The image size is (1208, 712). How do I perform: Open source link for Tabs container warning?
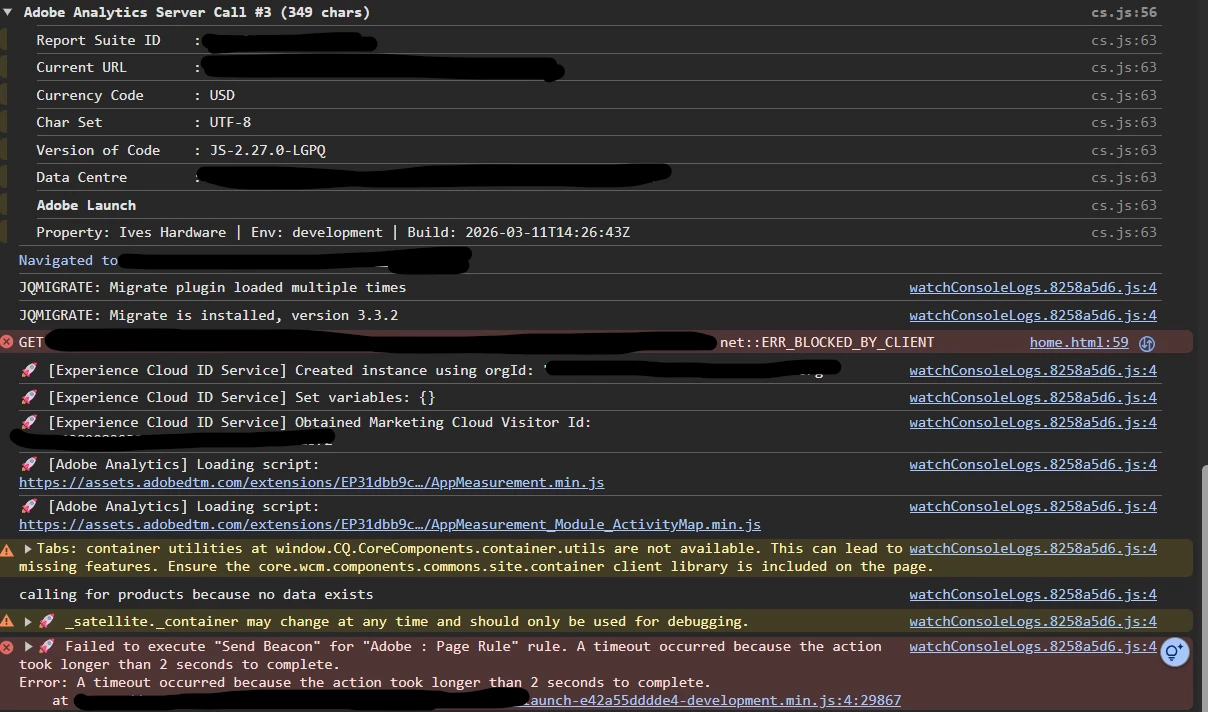click(x=1033, y=548)
